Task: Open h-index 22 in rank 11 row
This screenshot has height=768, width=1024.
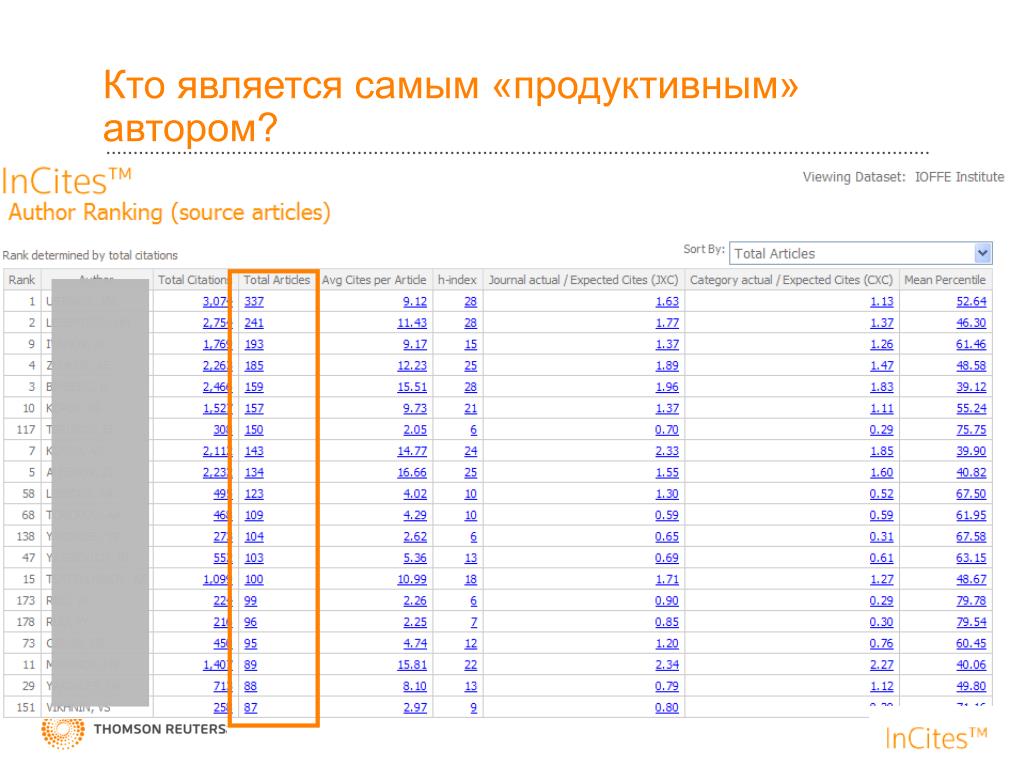Action: click(470, 665)
